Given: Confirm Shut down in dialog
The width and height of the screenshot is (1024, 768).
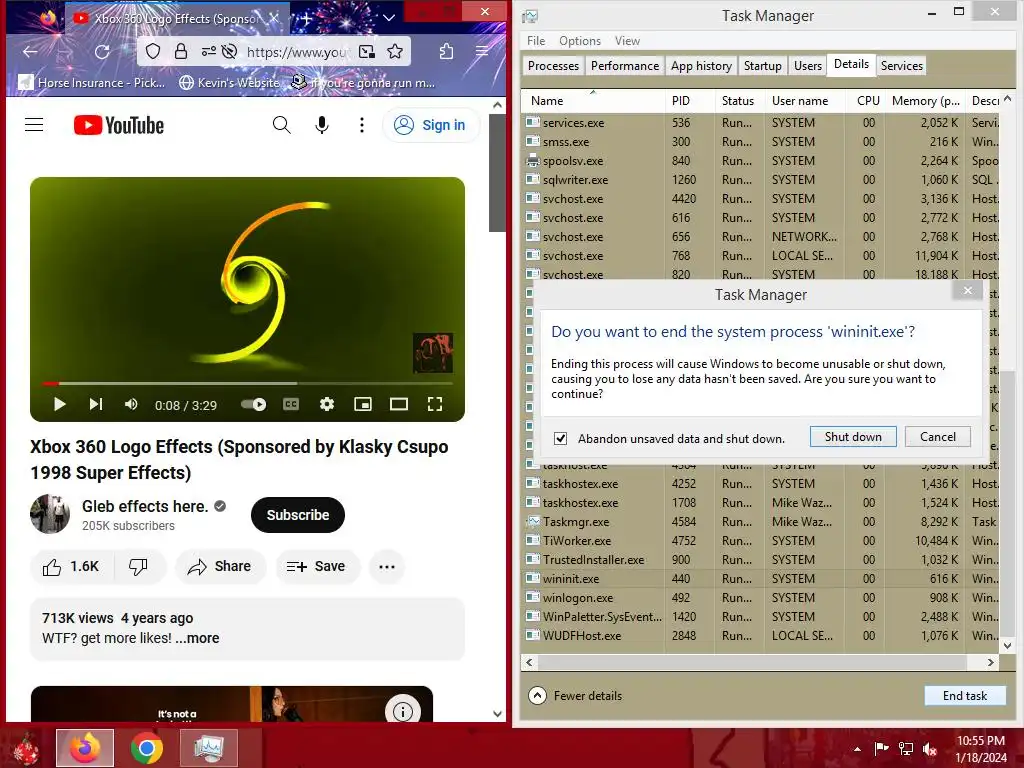Looking at the screenshot, I should [853, 437].
